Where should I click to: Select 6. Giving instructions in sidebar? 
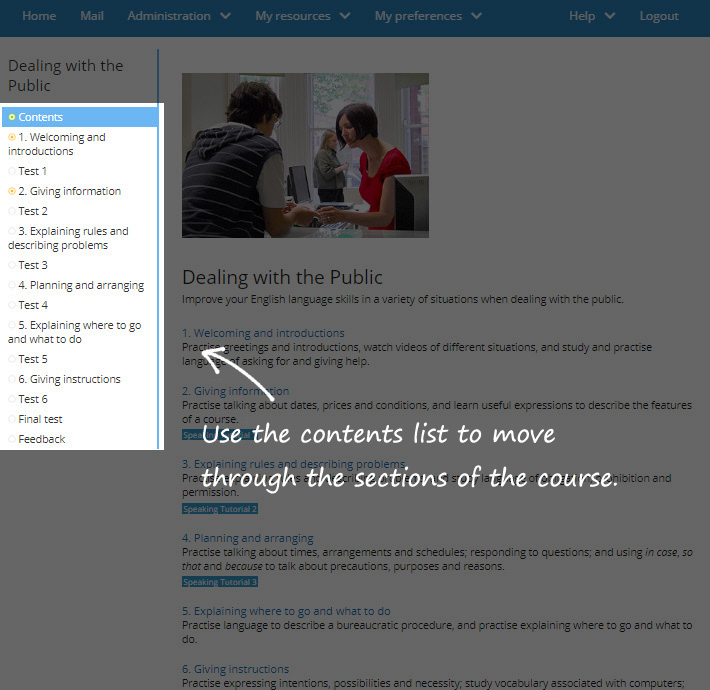coord(69,379)
